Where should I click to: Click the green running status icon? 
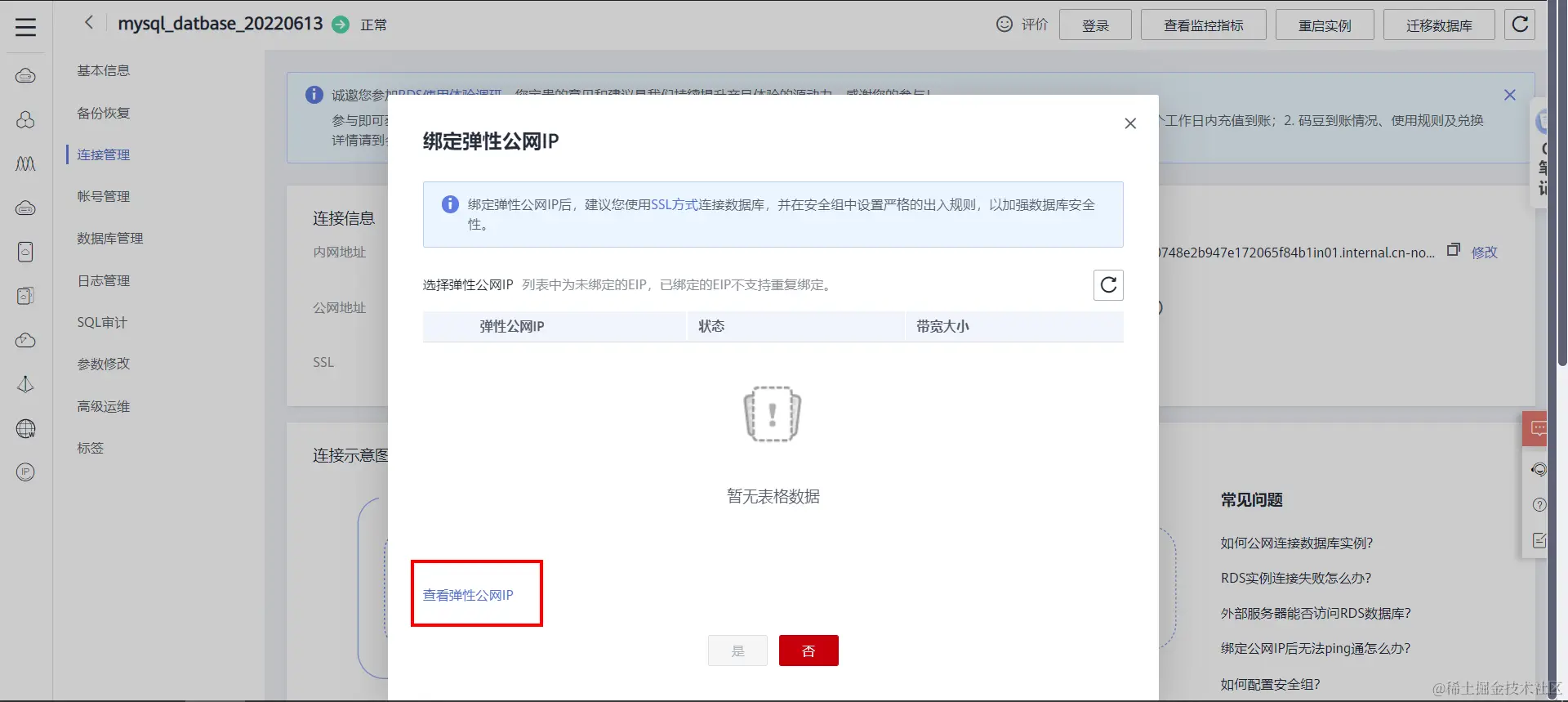(341, 25)
